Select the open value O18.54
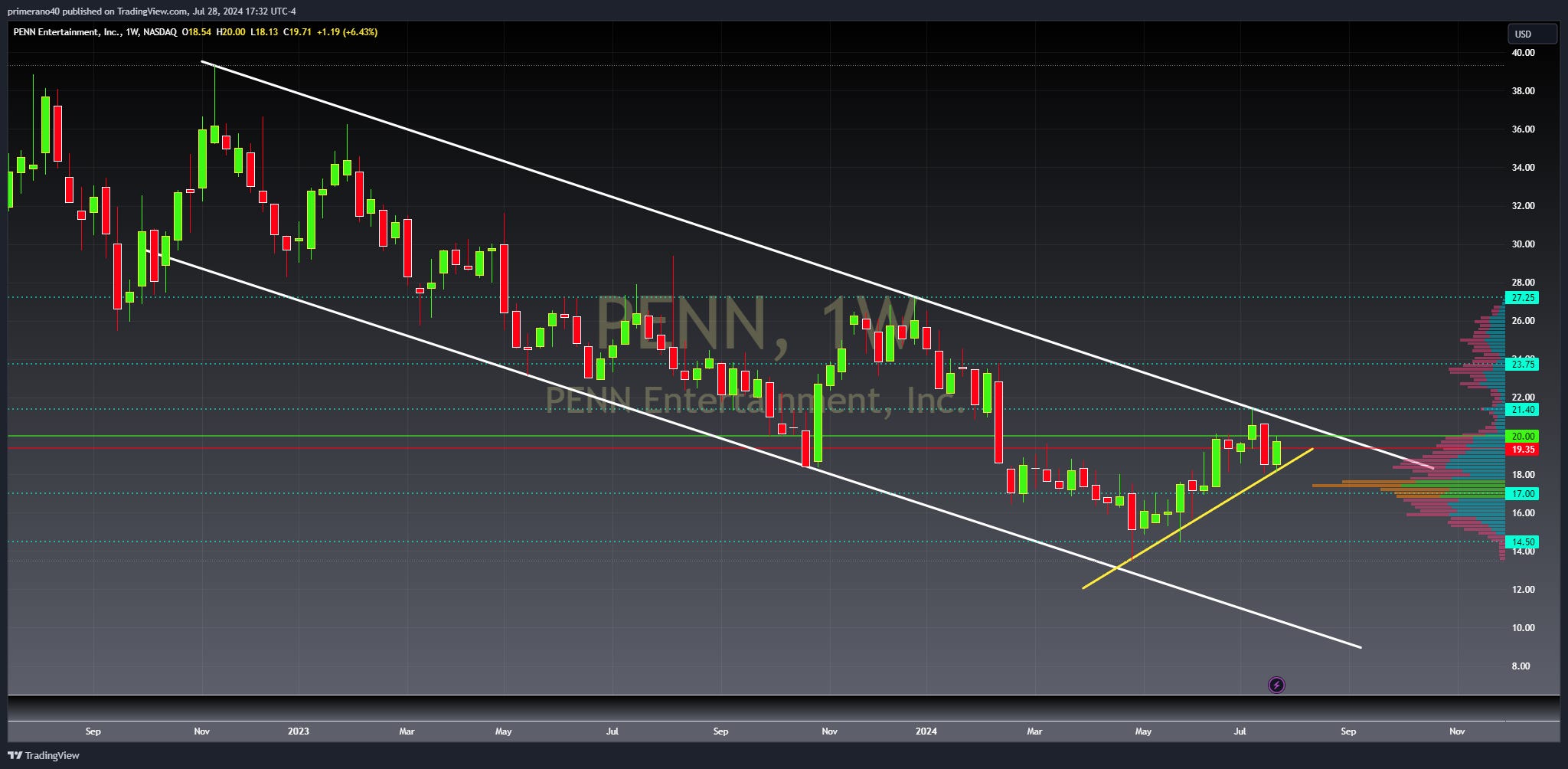This screenshot has width=1568, height=769. tap(197, 32)
